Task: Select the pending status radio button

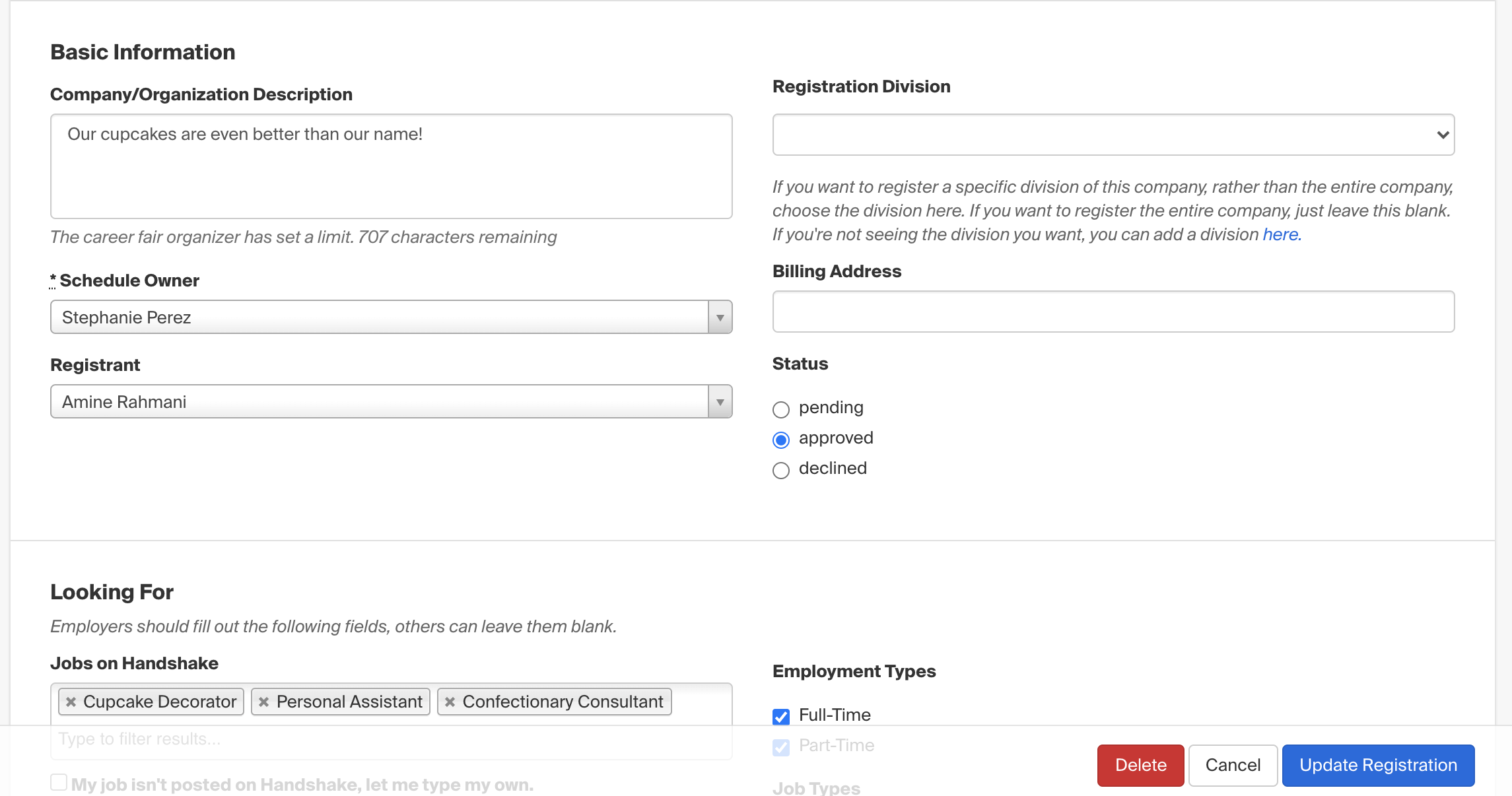Action: coord(781,410)
